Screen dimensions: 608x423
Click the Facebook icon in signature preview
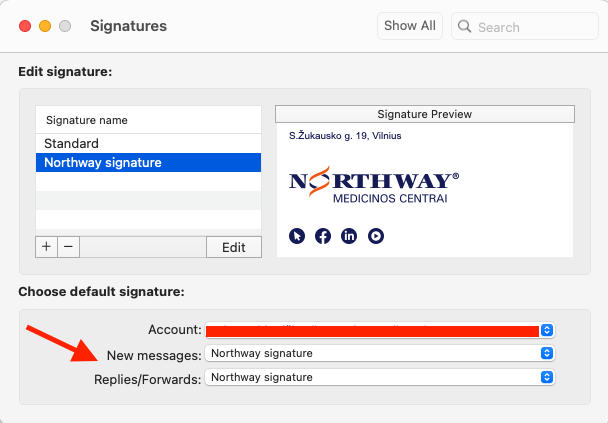pyautogui.click(x=323, y=236)
